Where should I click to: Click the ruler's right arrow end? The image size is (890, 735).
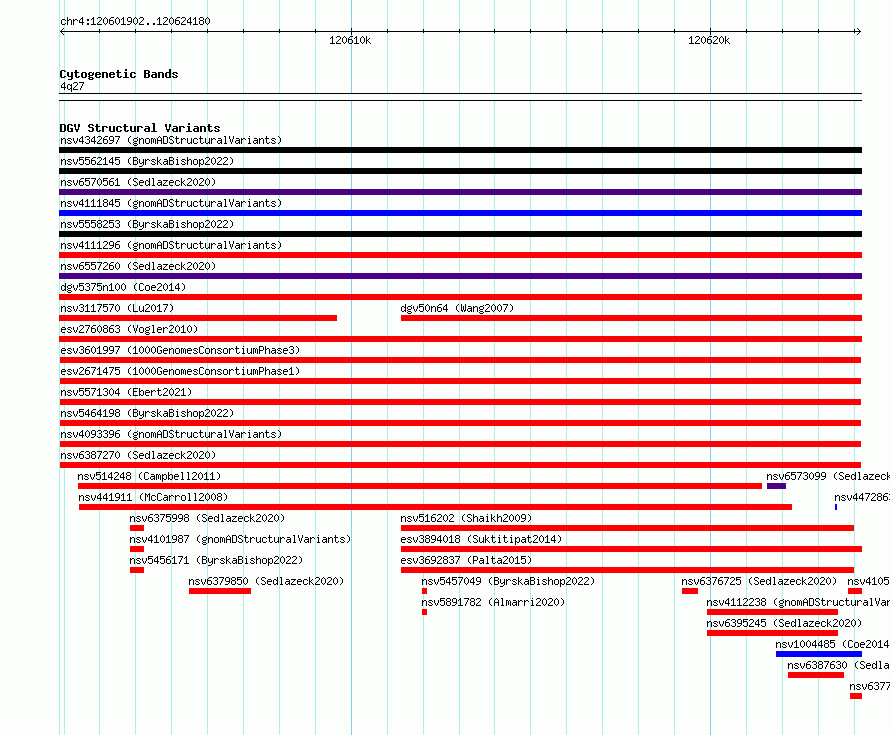pyautogui.click(x=858, y=32)
